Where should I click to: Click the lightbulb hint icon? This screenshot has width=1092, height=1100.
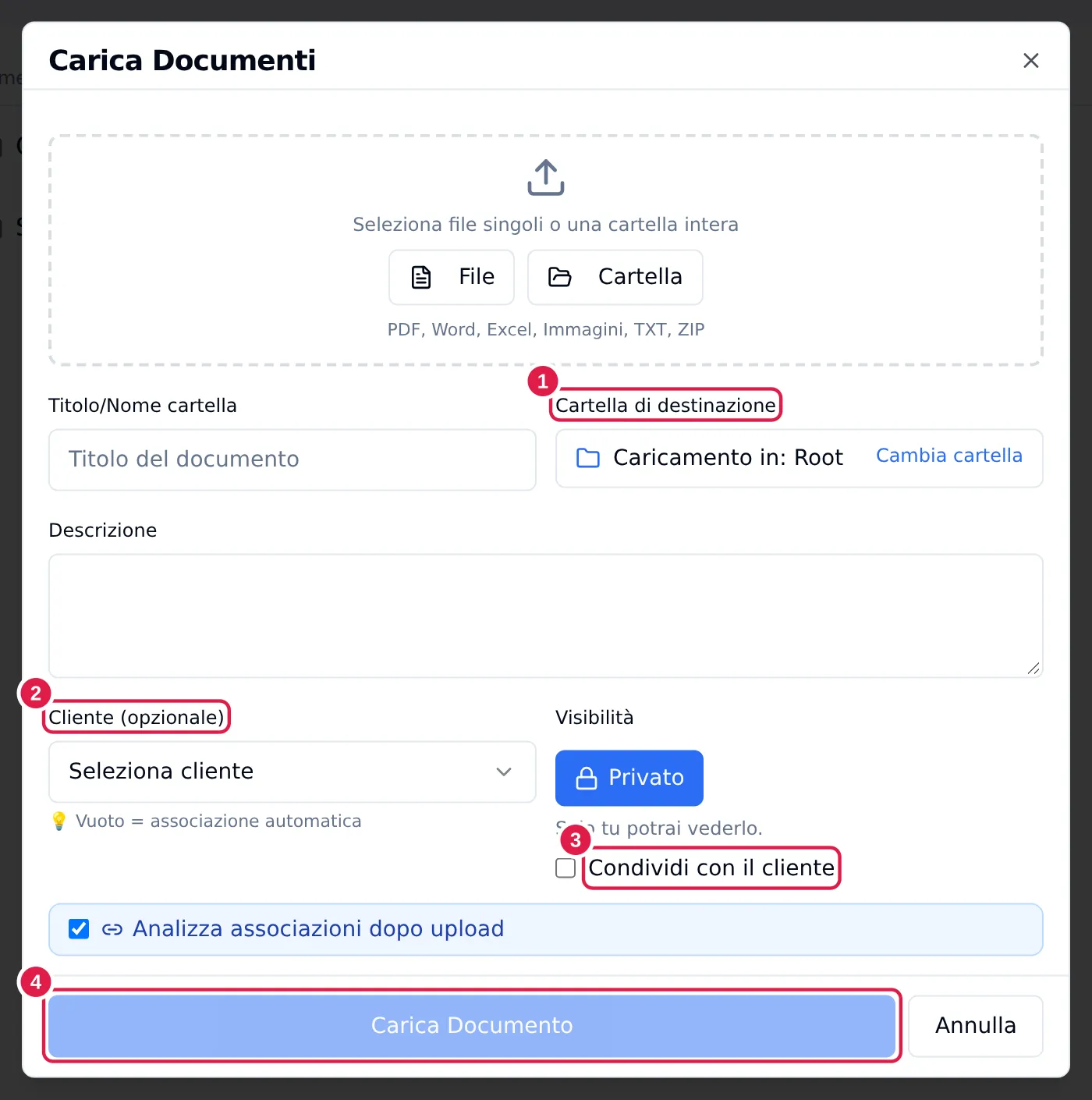pos(59,821)
